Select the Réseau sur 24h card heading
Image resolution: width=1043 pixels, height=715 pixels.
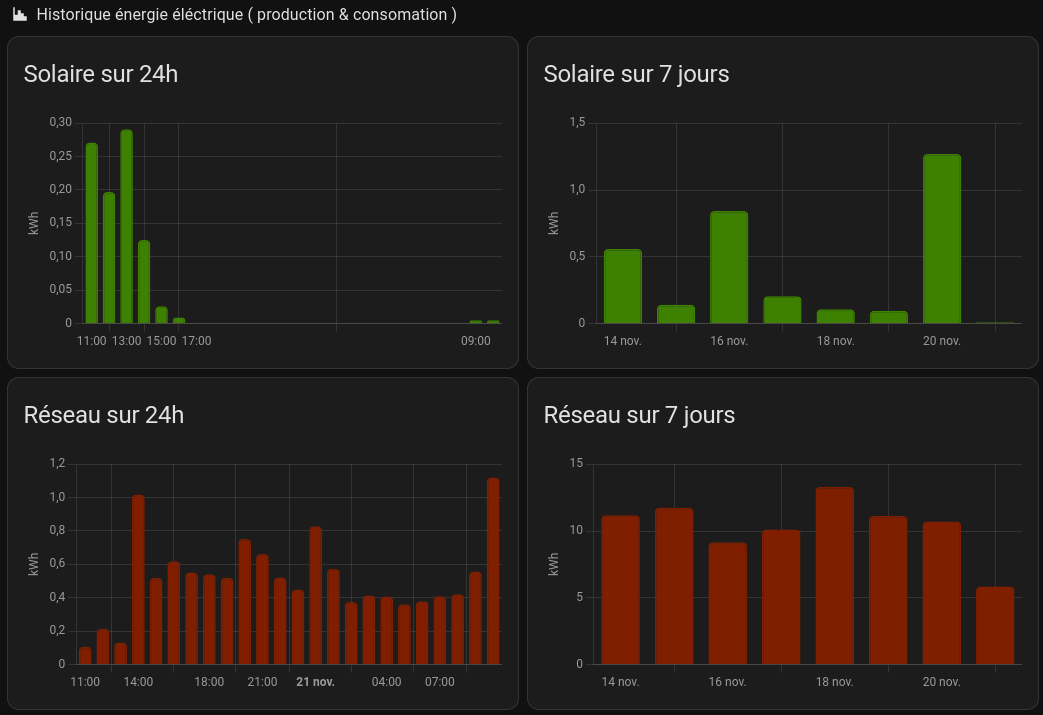104,415
